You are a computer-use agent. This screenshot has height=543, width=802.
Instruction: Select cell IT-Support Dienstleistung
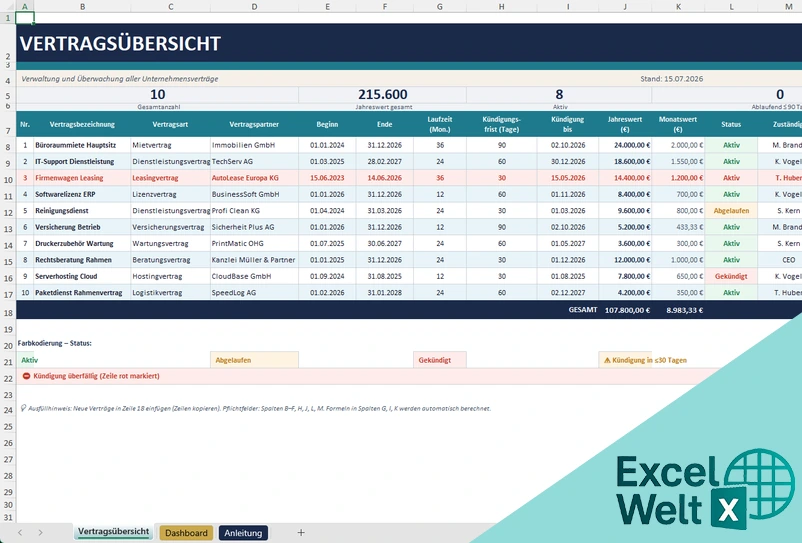pyautogui.click(x=82, y=162)
